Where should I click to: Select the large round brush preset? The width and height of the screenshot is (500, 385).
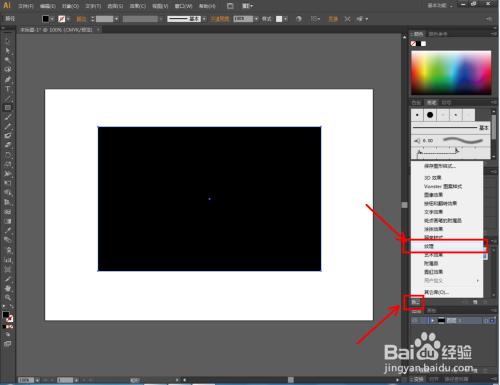pyautogui.click(x=430, y=115)
